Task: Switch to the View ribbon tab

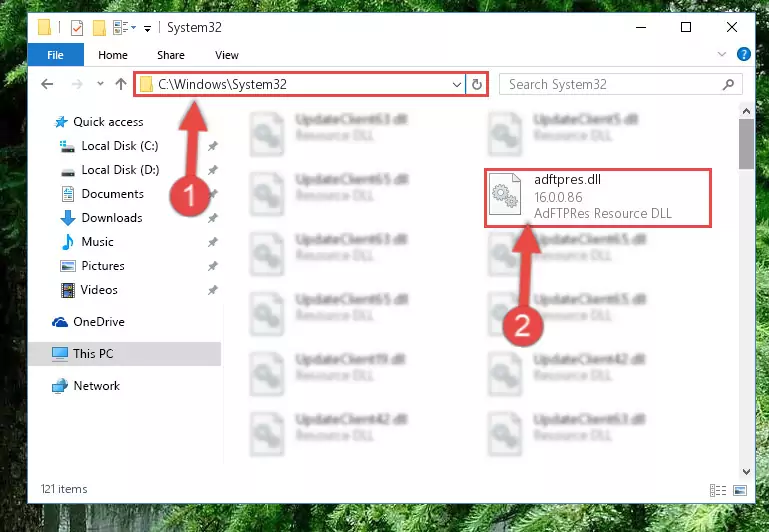Action: 227,55
